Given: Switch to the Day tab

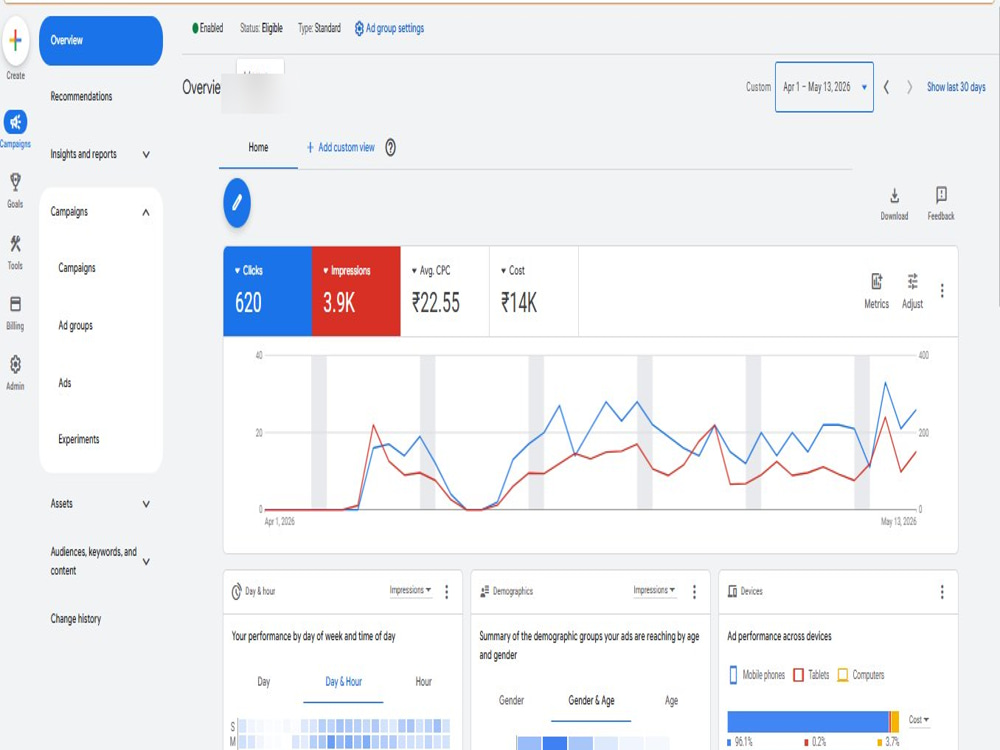Looking at the screenshot, I should click(x=263, y=682).
